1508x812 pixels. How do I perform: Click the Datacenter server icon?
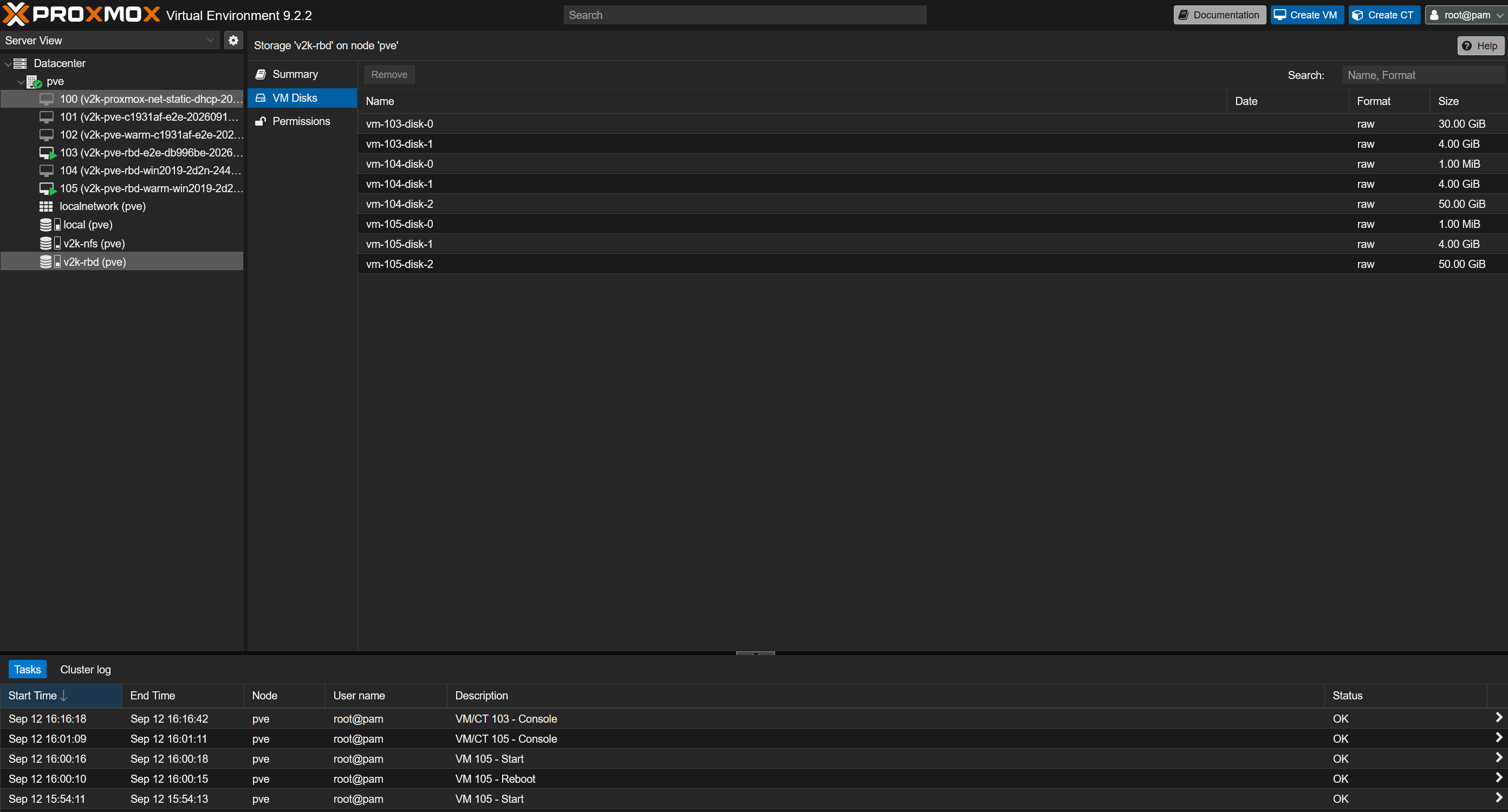click(x=21, y=63)
